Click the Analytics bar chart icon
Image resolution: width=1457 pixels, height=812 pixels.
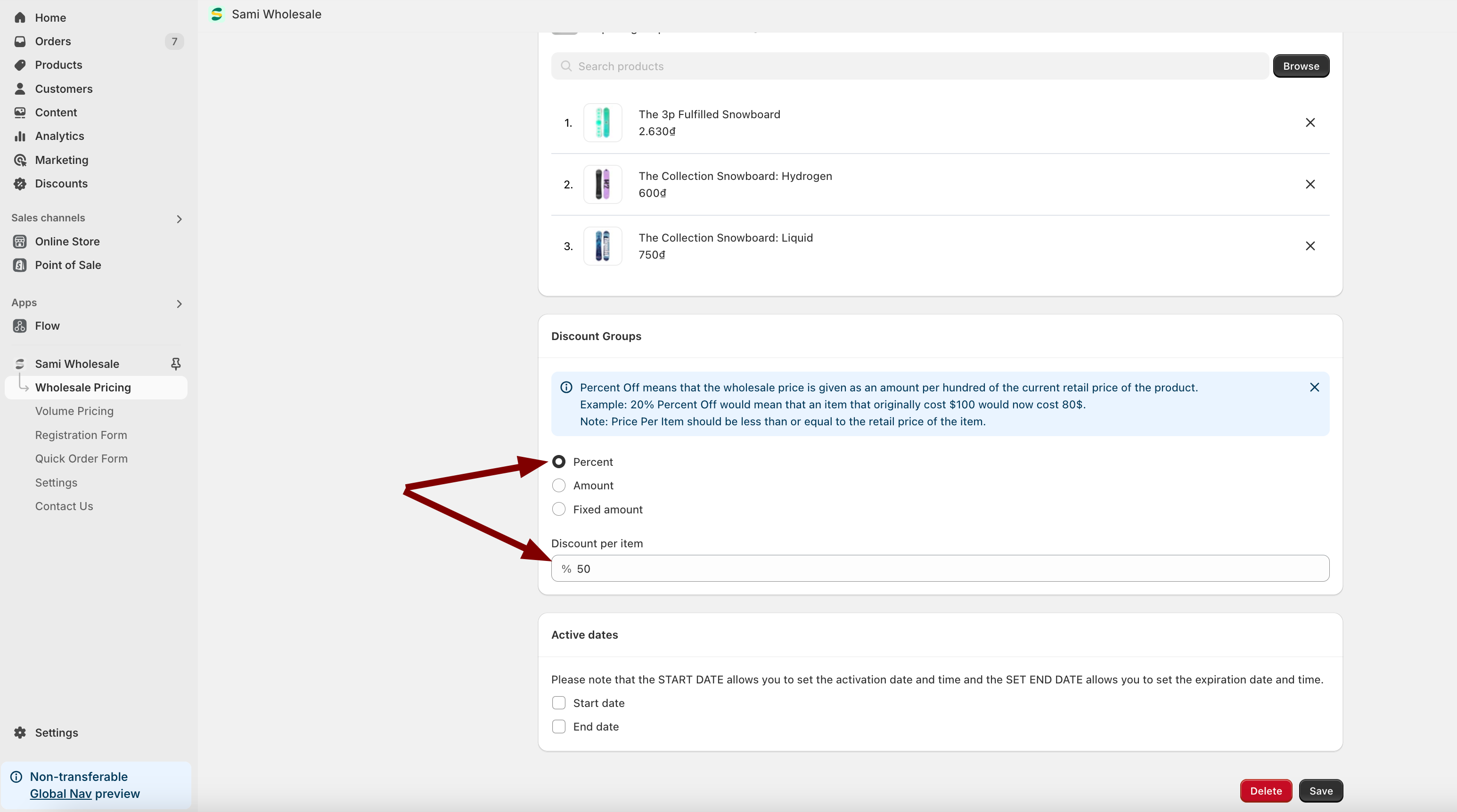(x=20, y=136)
